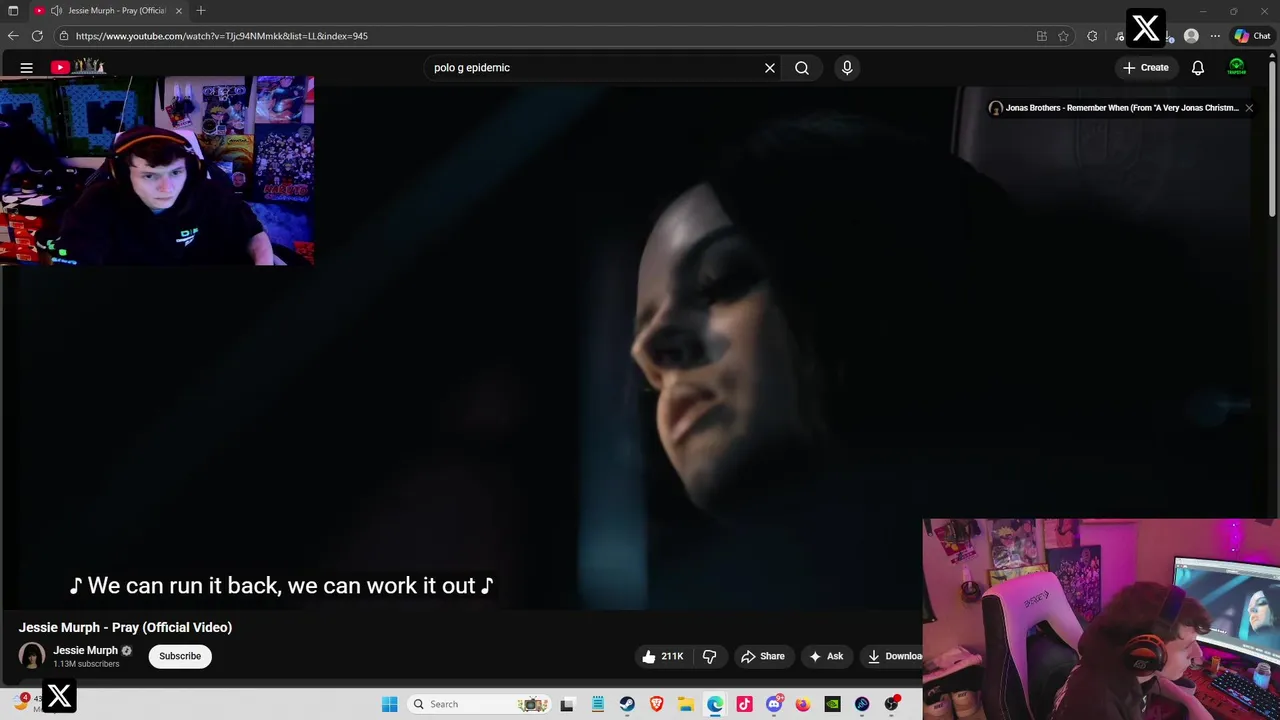Open Copilot Chat in the browser
This screenshot has width=1280, height=720.
click(1252, 36)
